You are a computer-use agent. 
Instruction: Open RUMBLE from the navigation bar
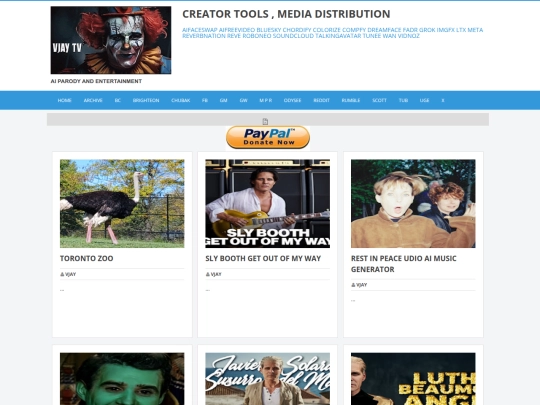click(351, 100)
